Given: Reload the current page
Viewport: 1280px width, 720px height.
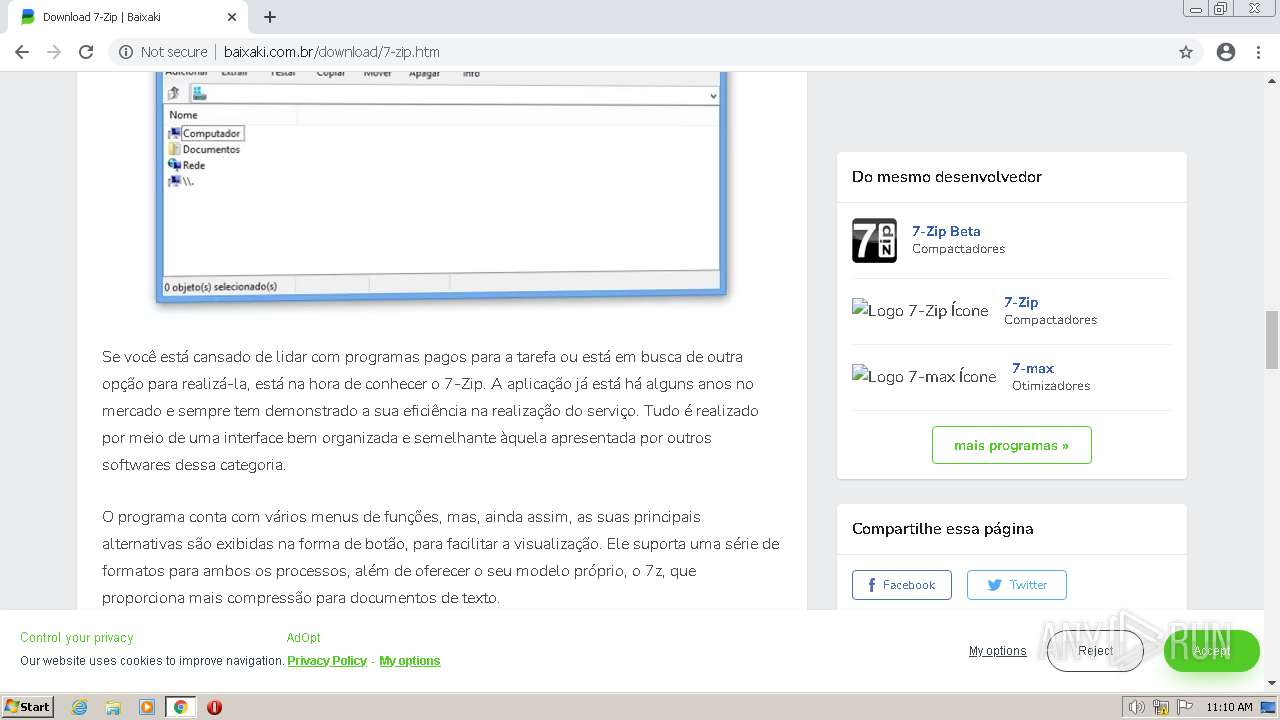Looking at the screenshot, I should click(86, 52).
